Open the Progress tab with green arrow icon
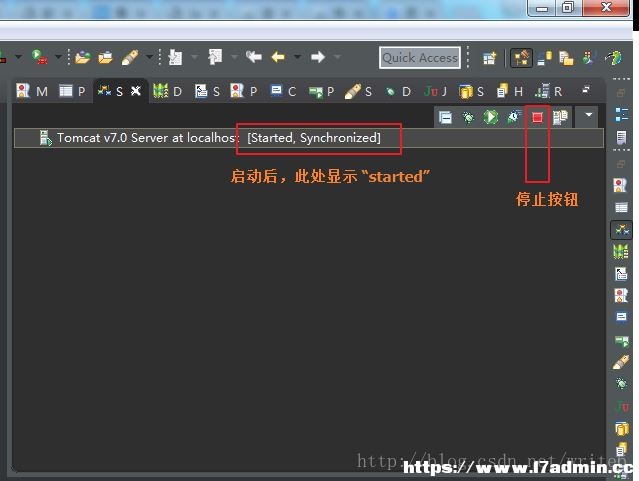The height and width of the screenshot is (481, 639). (322, 91)
